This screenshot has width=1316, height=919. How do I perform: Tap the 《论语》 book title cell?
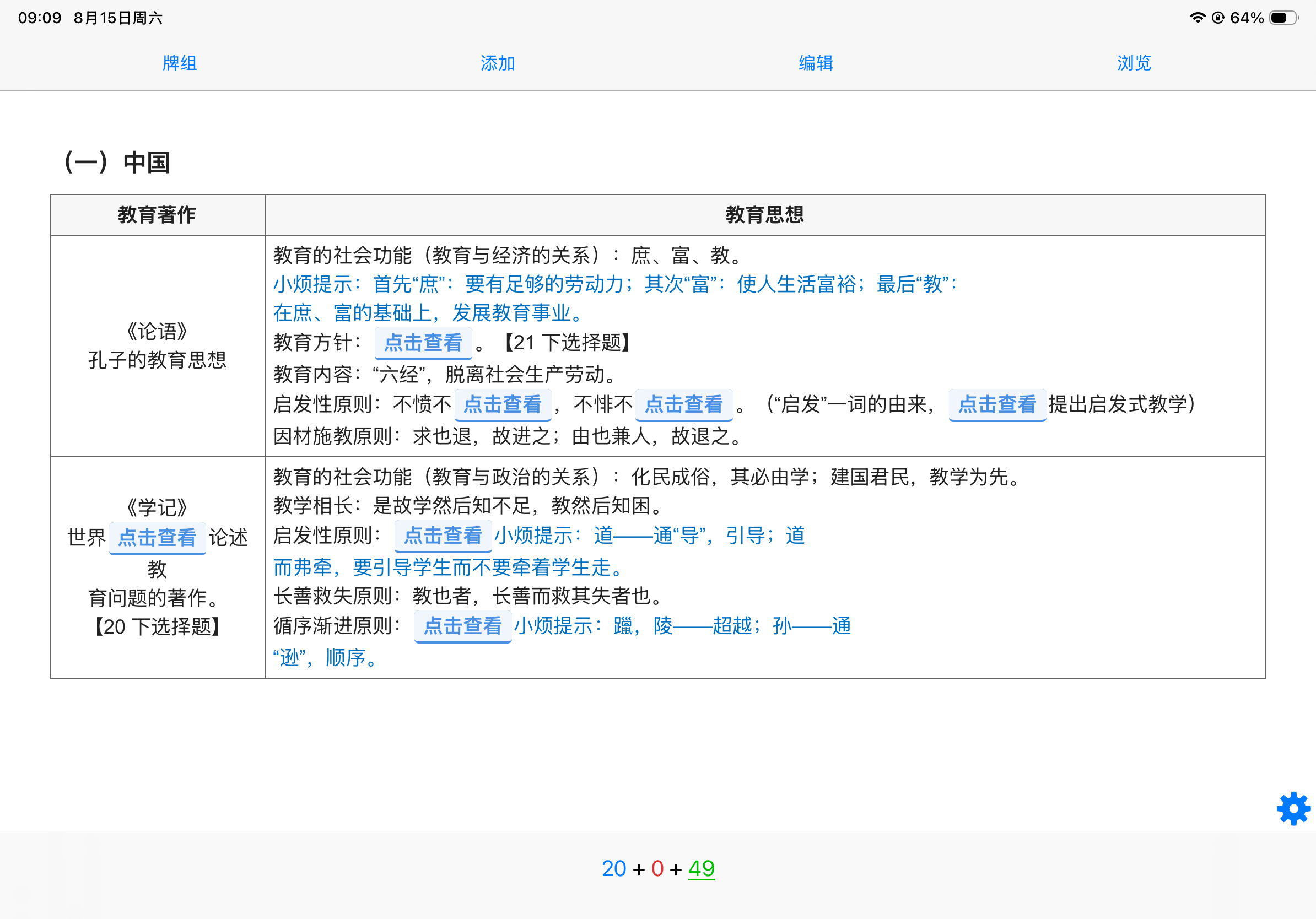pos(157,331)
